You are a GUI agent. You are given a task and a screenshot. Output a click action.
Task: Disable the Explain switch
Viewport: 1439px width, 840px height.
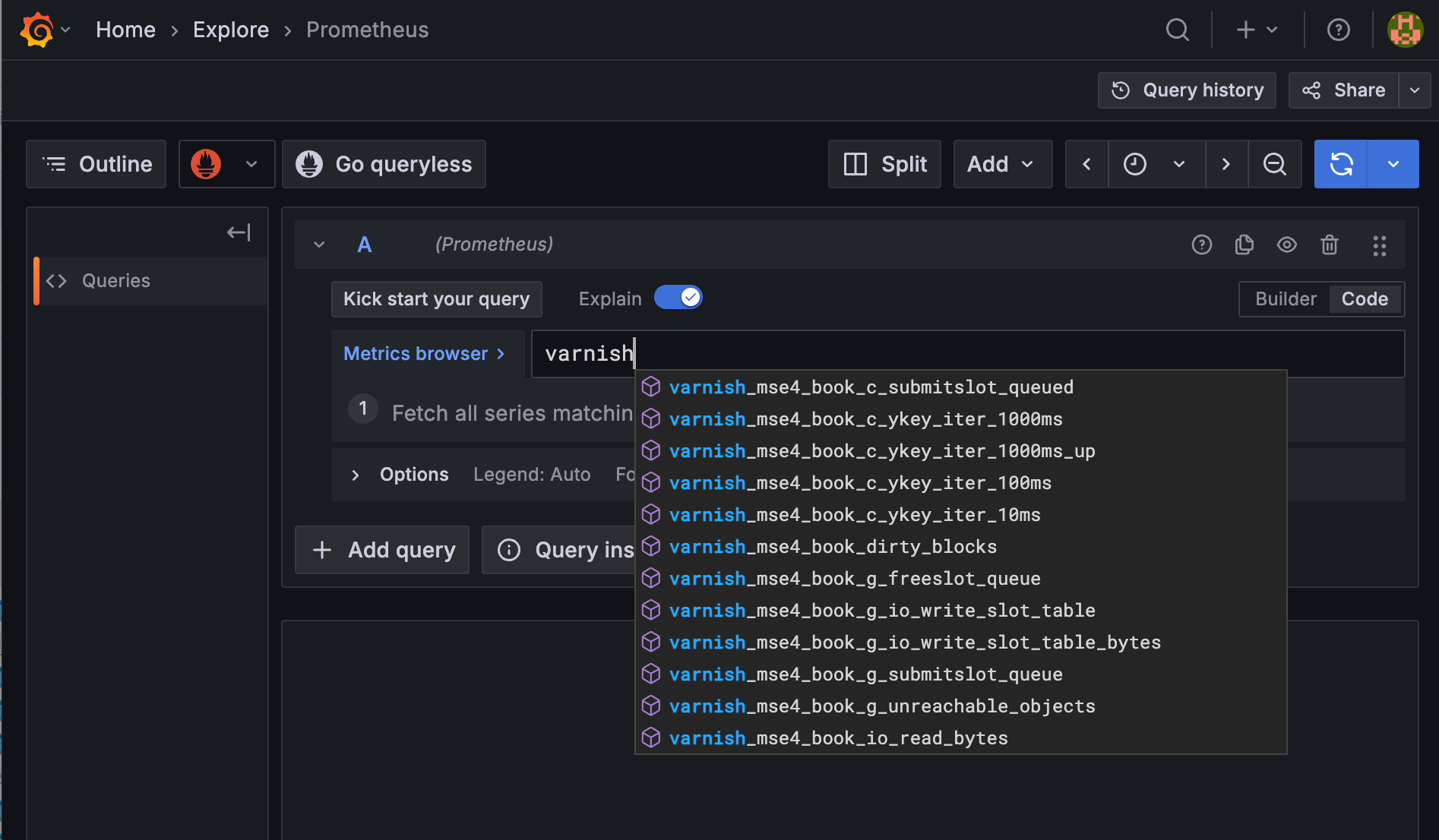678,297
